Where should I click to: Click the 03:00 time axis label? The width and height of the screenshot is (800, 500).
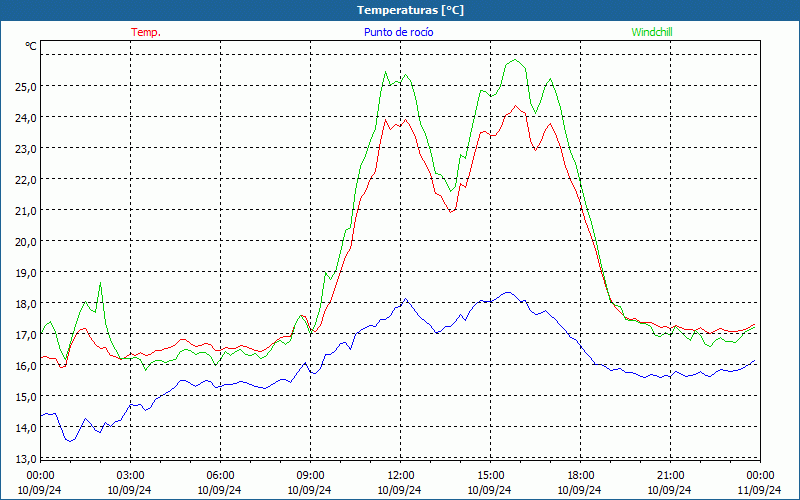point(130,476)
